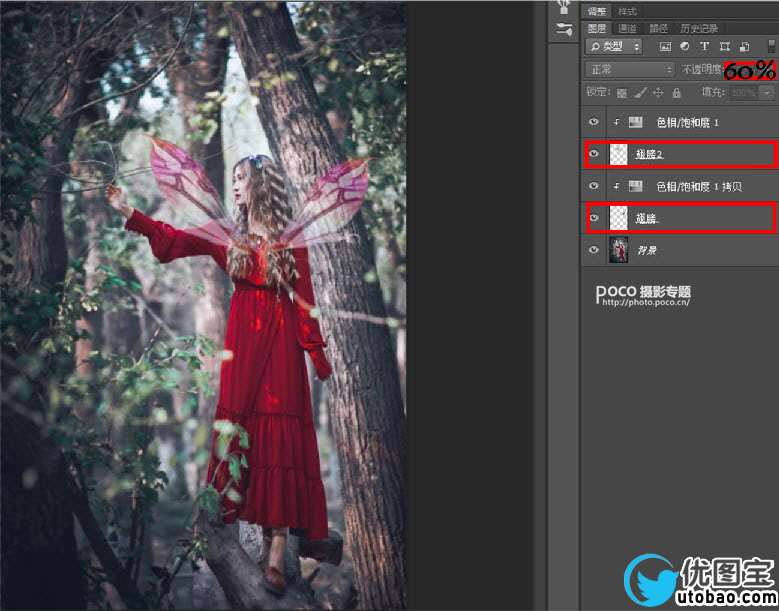Filter layers by shape layers icon
The height and width of the screenshot is (611, 779).
point(725,47)
